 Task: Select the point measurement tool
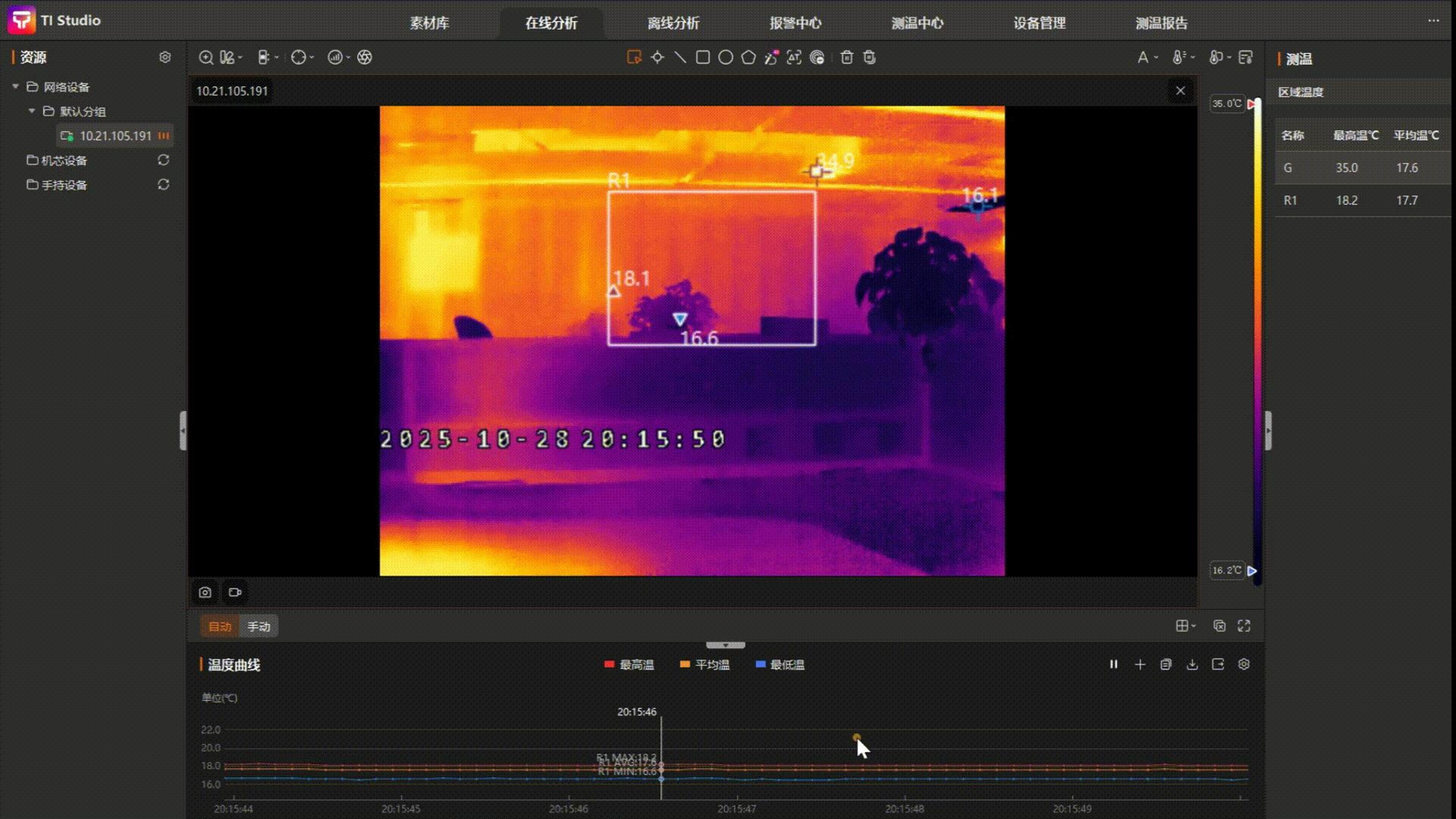657,57
